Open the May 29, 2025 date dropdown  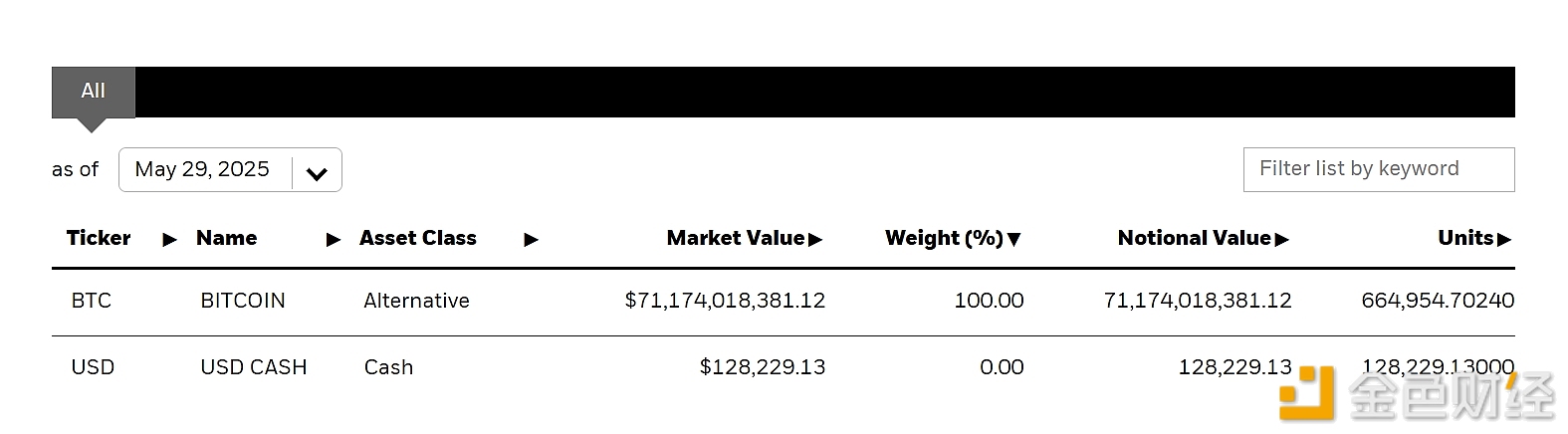tap(202, 170)
